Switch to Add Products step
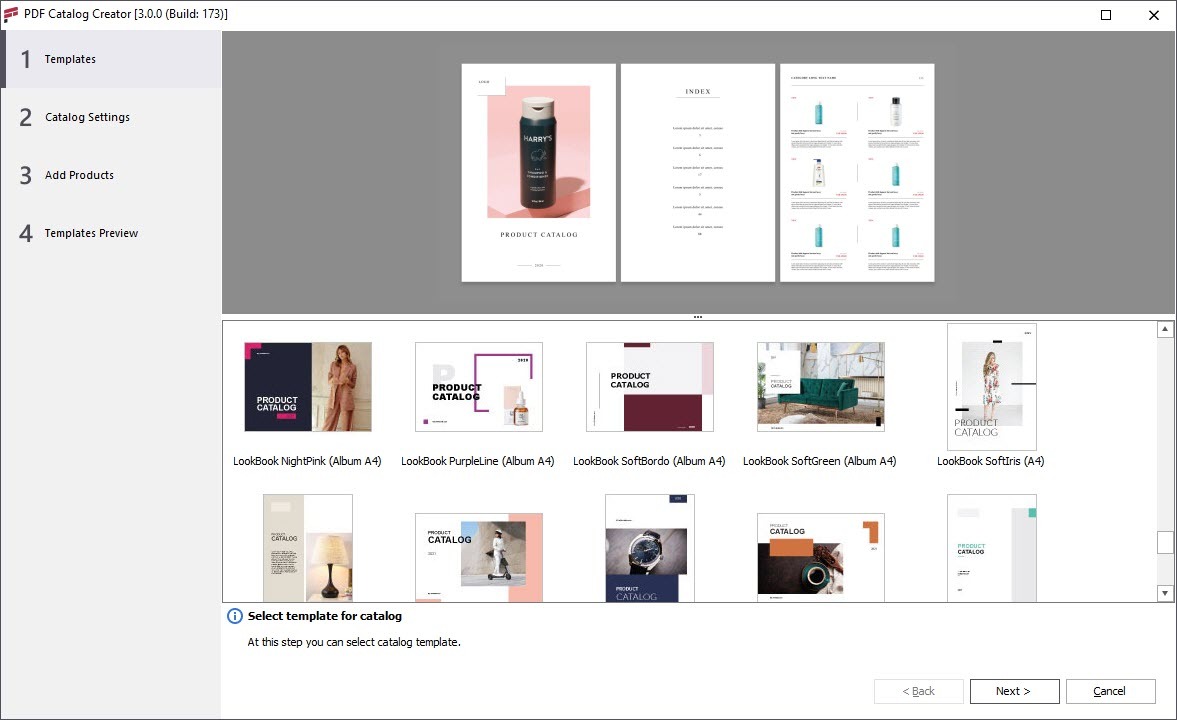1177x720 pixels. tap(79, 176)
